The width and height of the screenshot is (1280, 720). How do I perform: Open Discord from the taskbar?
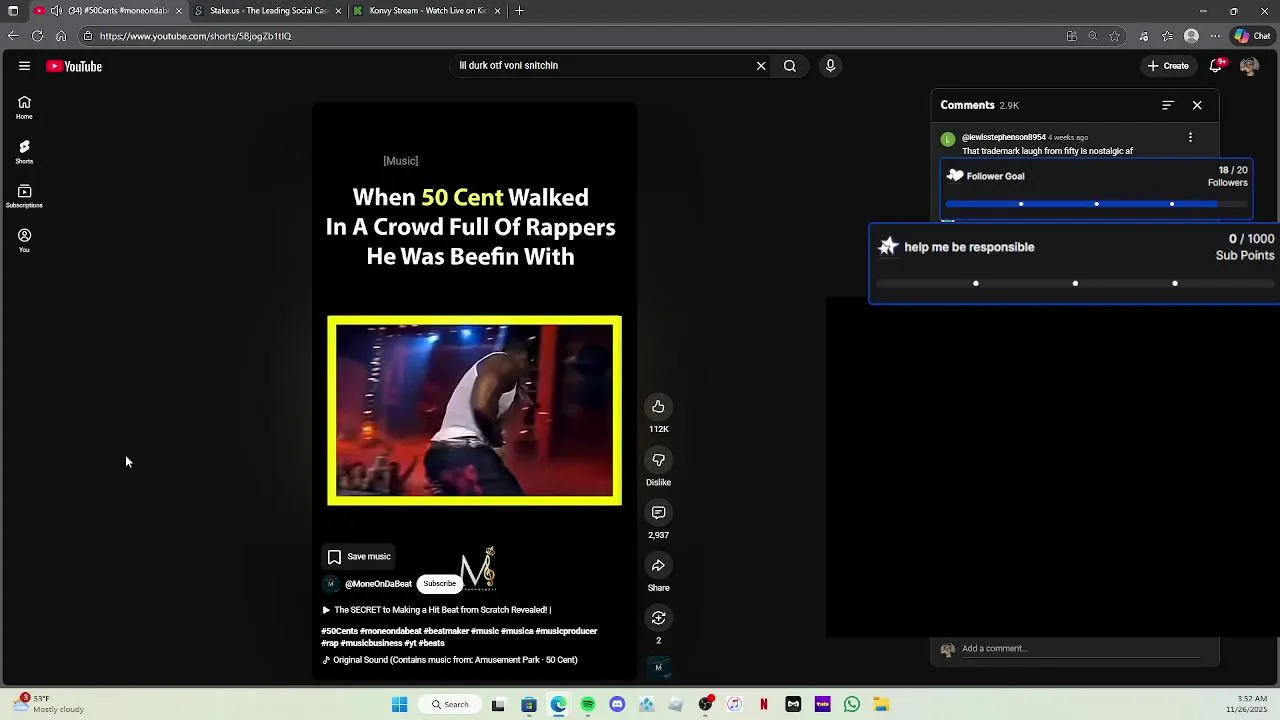point(617,705)
